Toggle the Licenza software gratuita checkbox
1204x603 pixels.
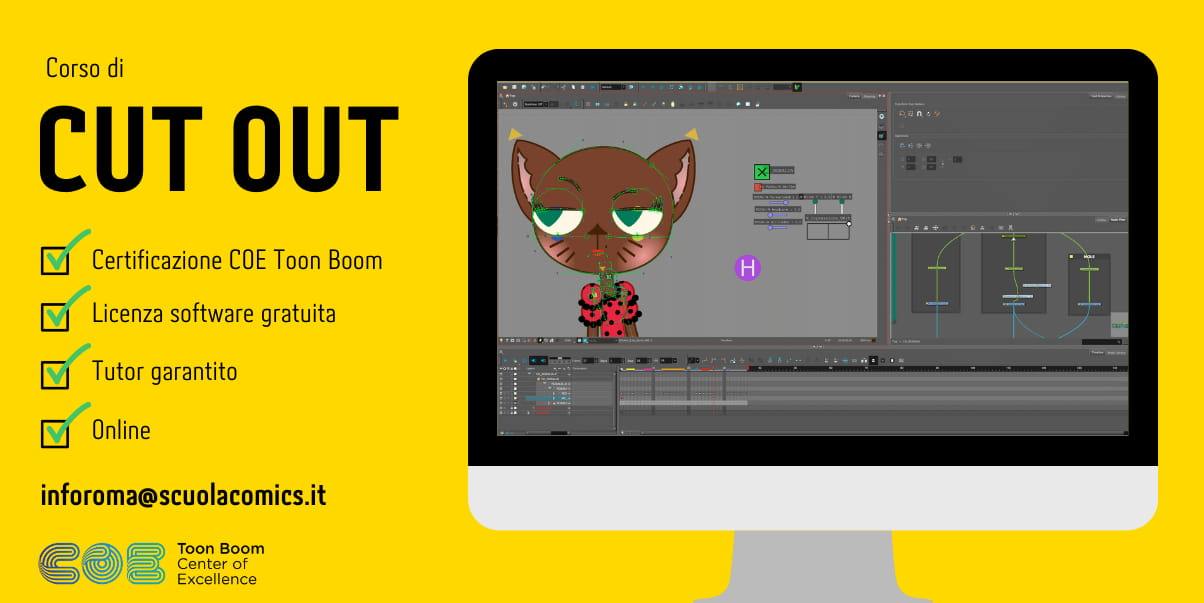(x=55, y=315)
